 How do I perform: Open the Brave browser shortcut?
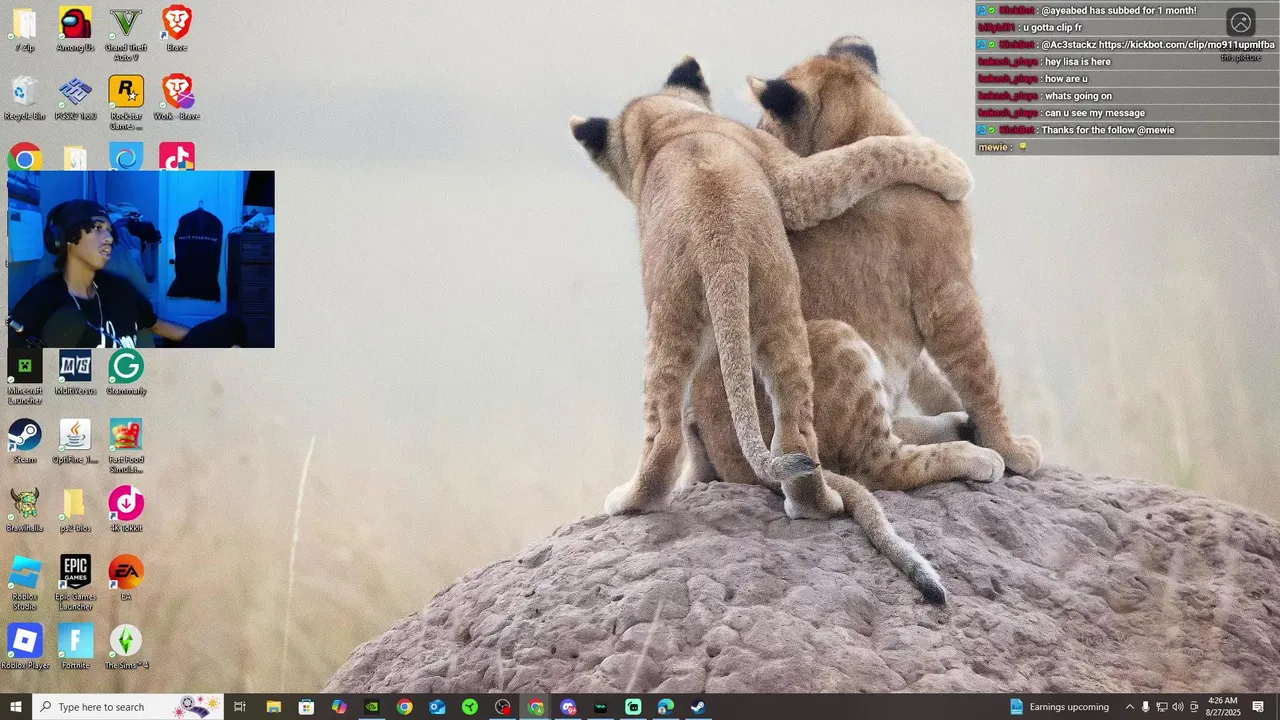tap(176, 30)
